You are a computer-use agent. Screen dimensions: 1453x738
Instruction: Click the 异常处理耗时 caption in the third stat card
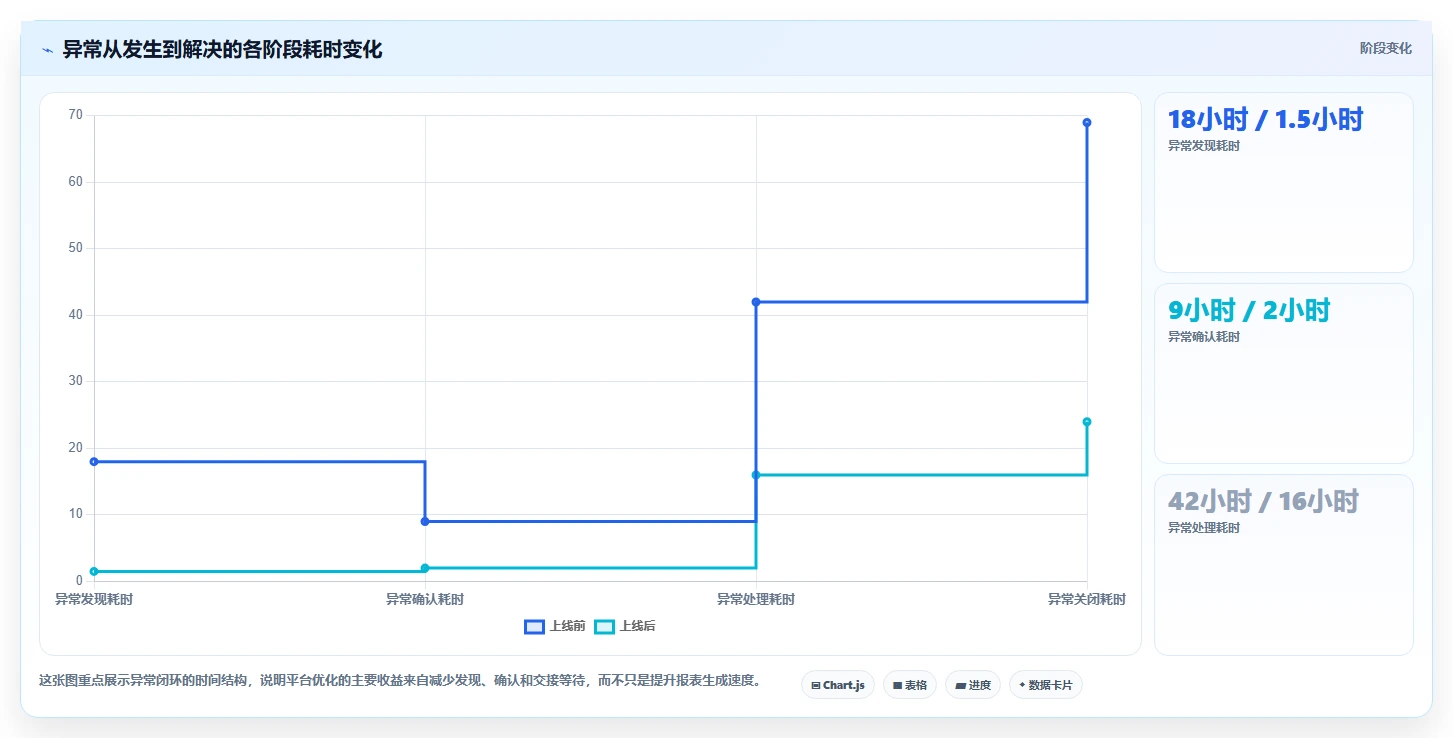(1204, 528)
